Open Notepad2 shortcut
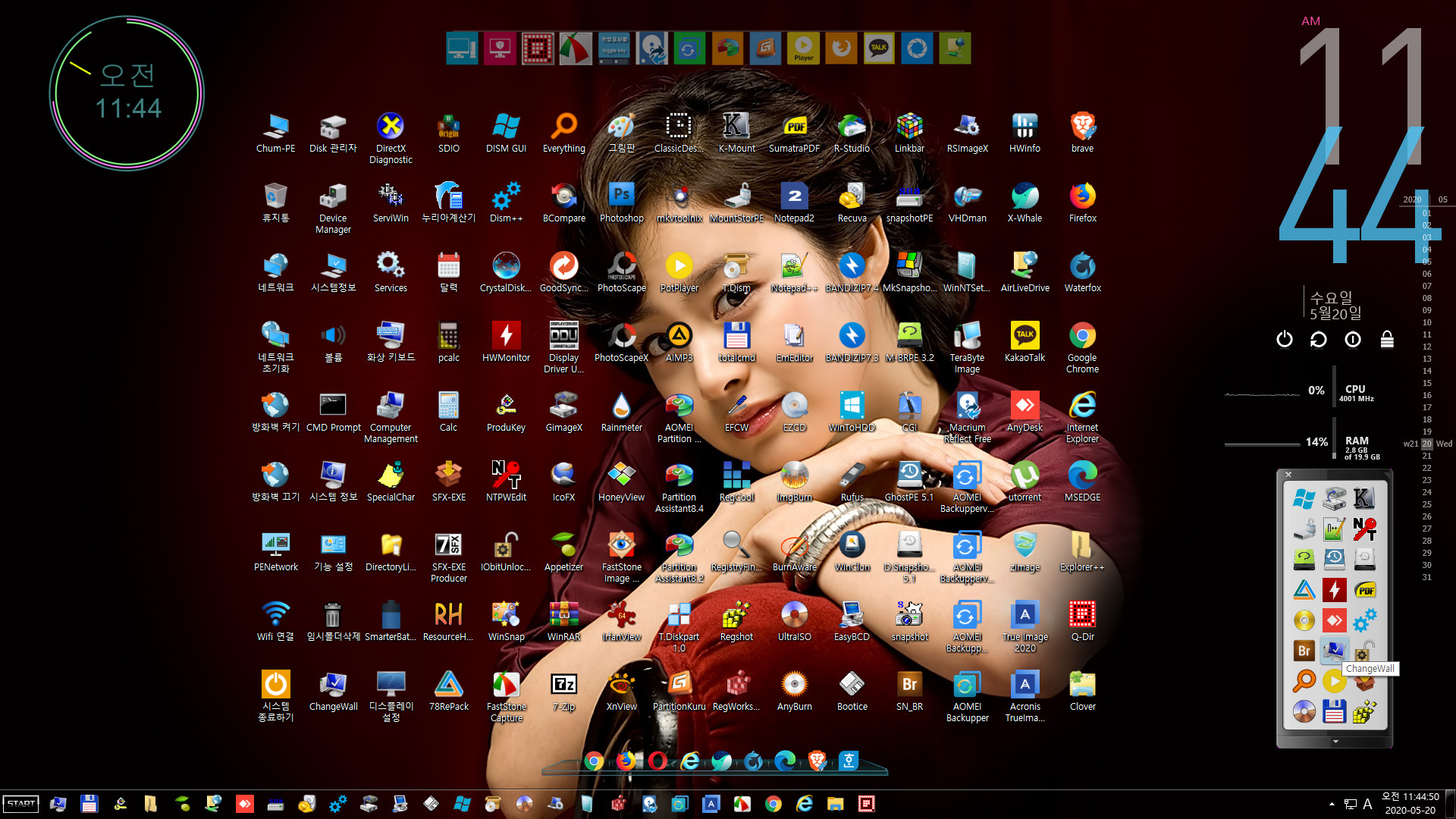 [794, 202]
